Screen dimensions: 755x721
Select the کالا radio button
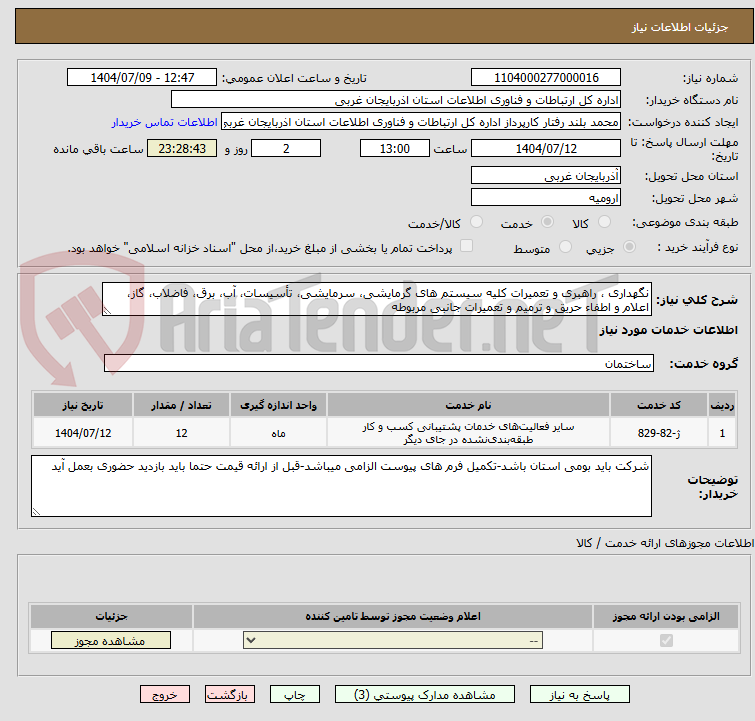point(604,222)
